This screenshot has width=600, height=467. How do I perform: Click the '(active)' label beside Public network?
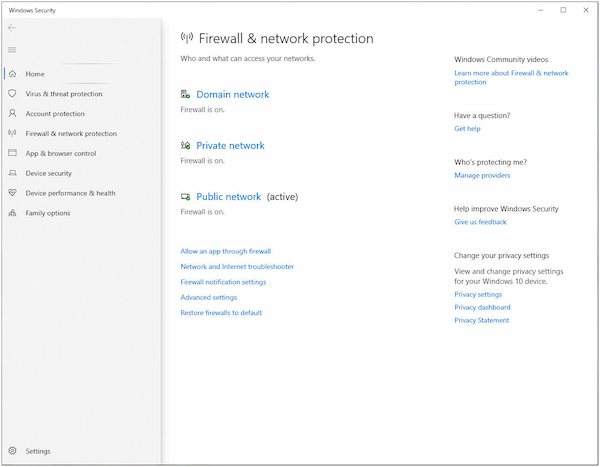tap(282, 197)
